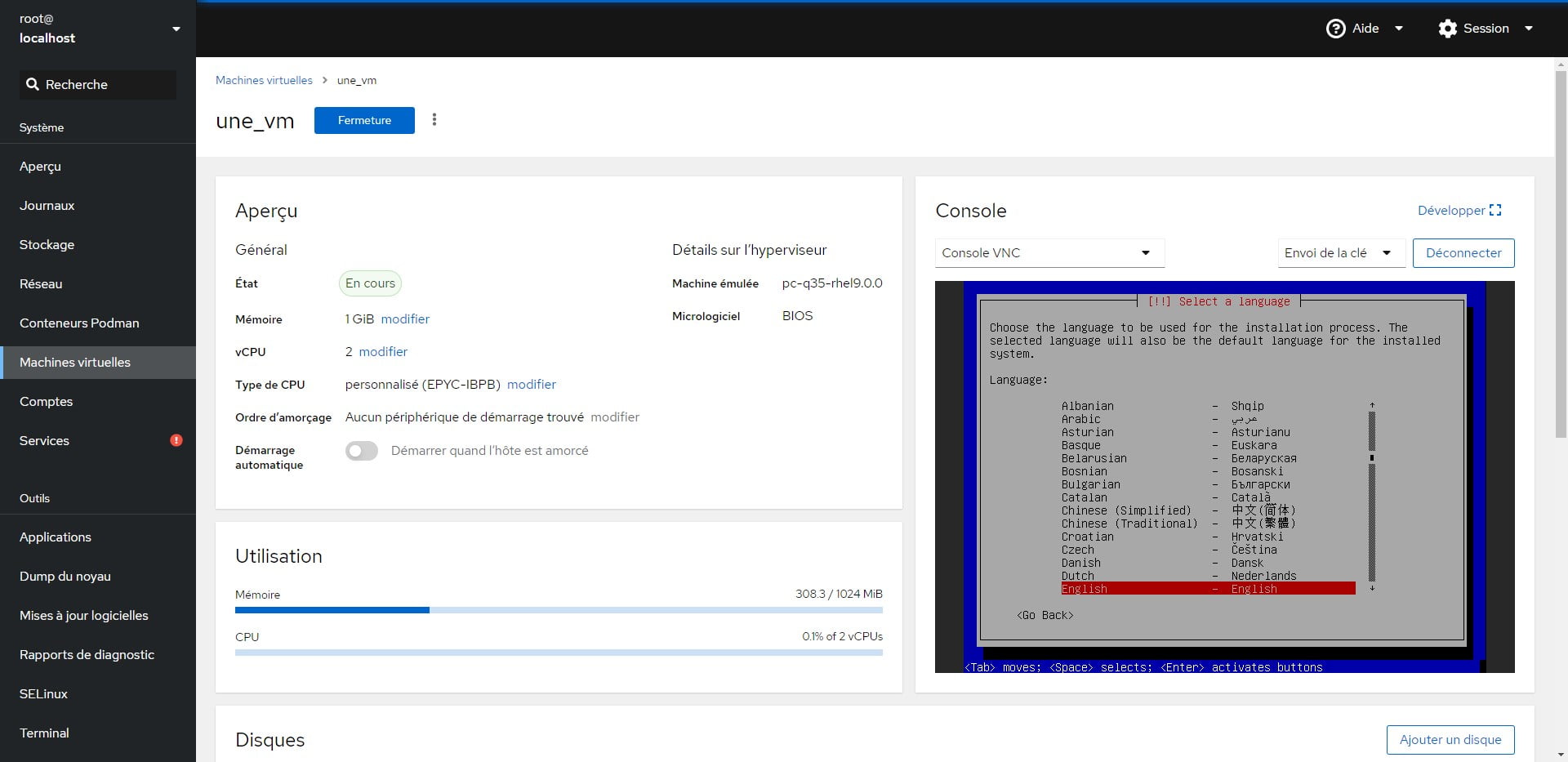Image resolution: width=1568 pixels, height=762 pixels.
Task: Open the Aide help icon menu
Action: tap(1336, 29)
